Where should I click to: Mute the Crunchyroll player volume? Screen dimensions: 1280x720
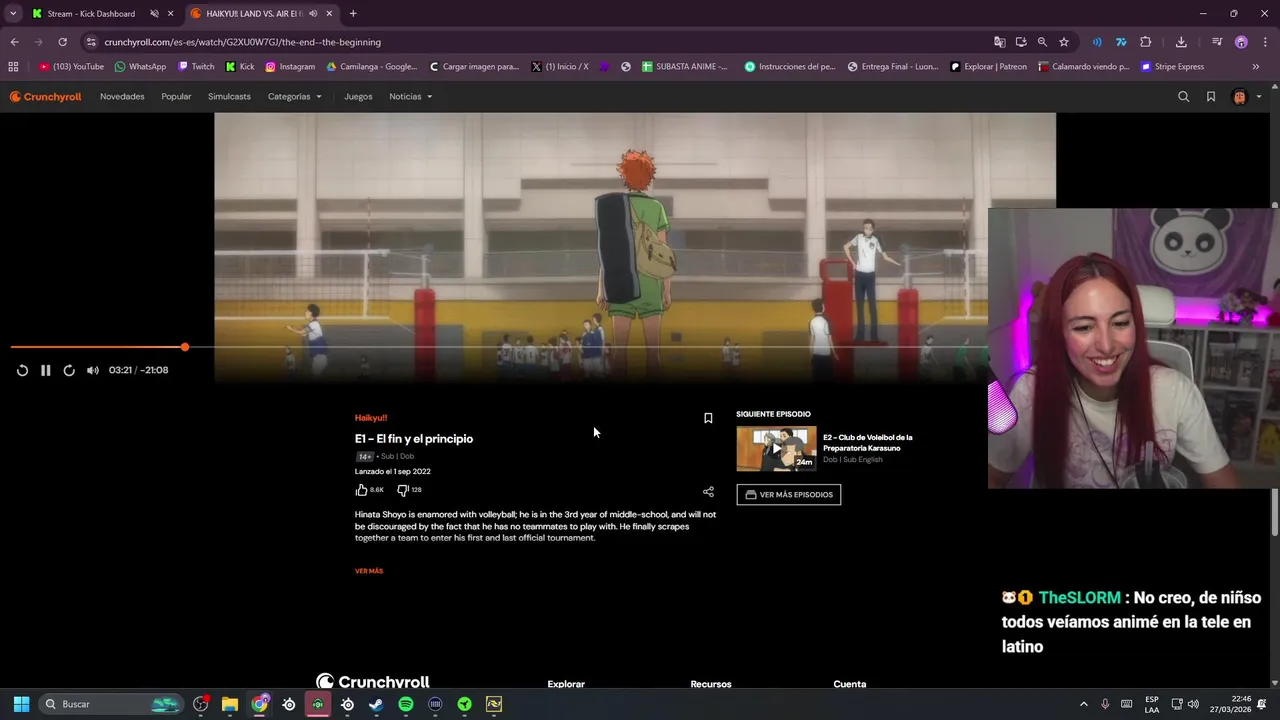(x=93, y=370)
